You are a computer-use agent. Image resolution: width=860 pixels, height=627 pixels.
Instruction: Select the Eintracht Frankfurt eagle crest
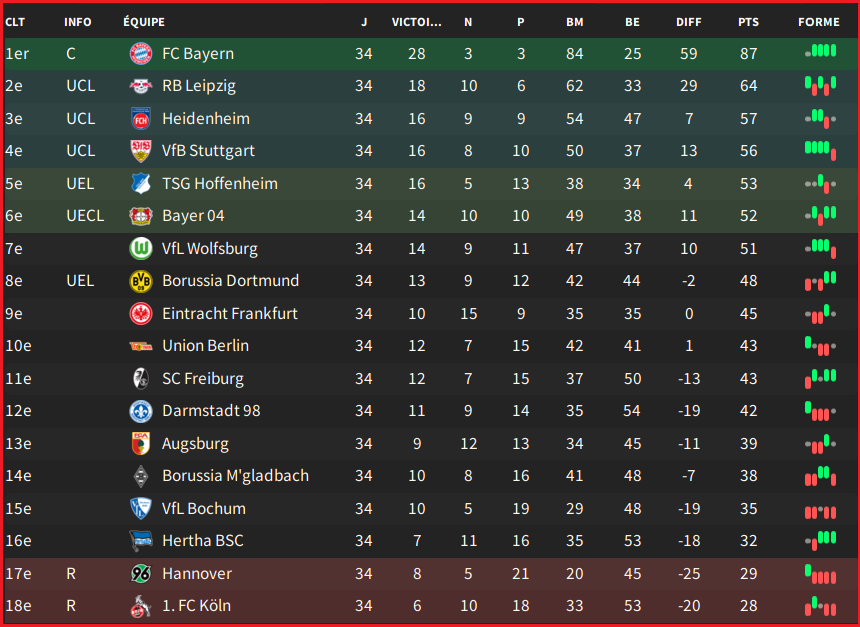(x=140, y=314)
